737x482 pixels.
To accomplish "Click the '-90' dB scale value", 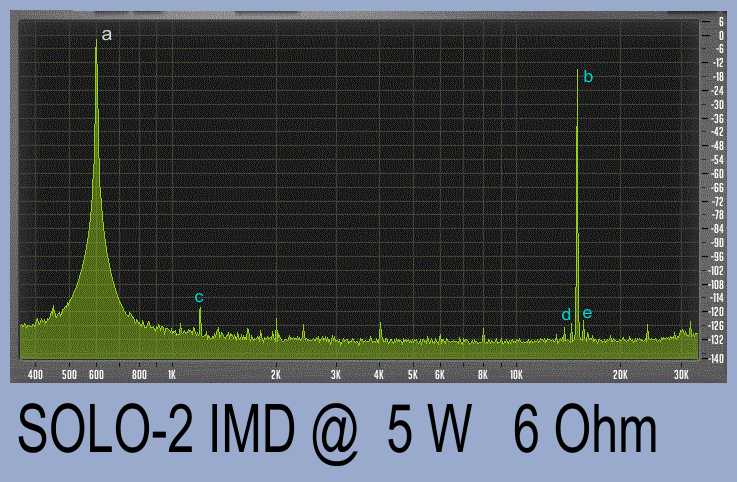I will 717,243.
